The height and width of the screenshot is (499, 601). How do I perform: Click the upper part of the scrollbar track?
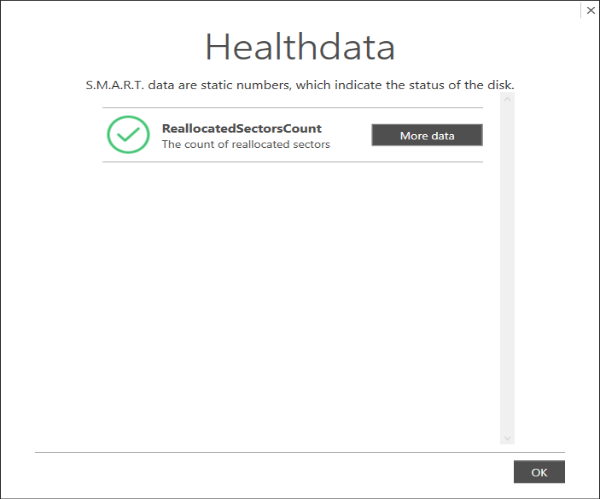tap(507, 172)
